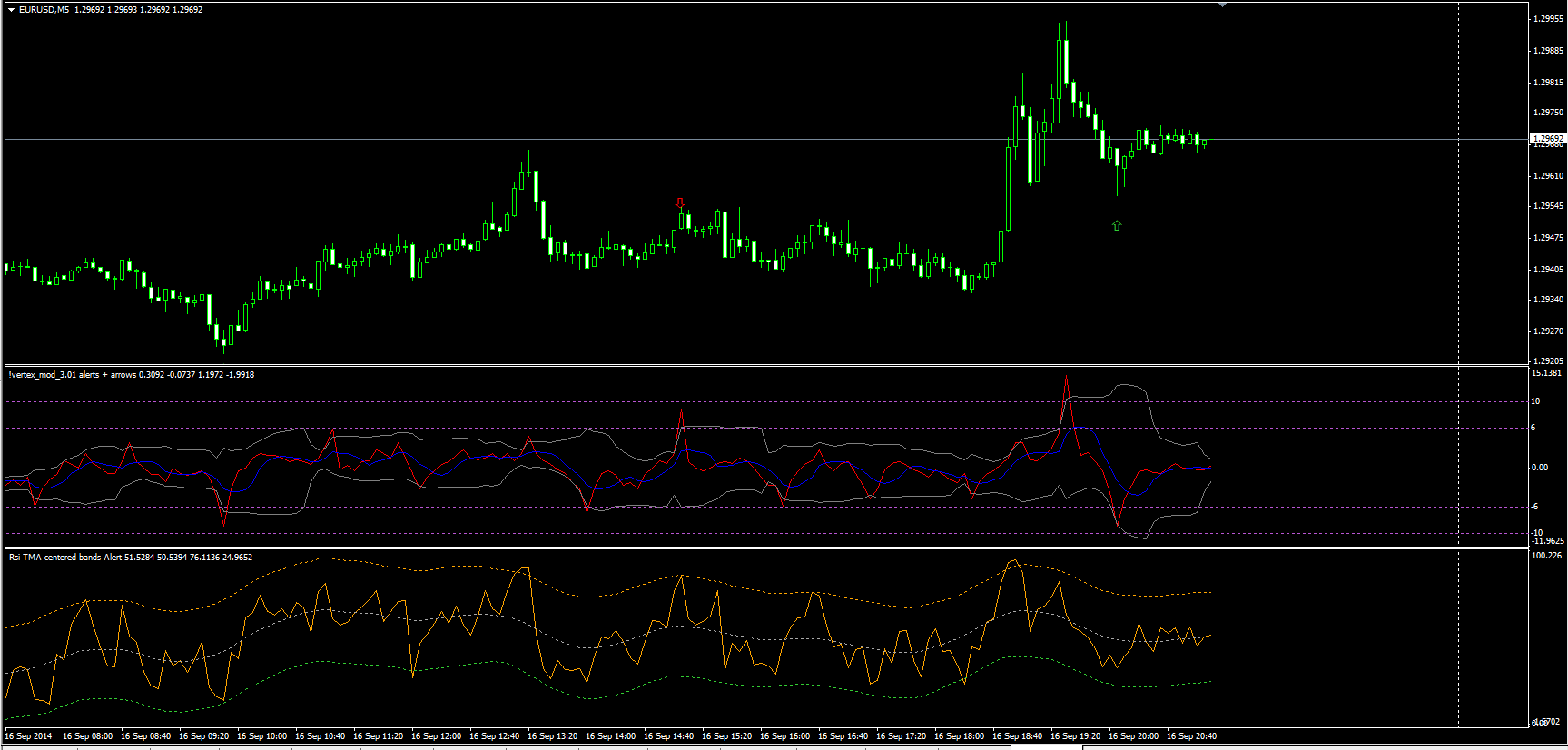This screenshot has width=1568, height=750.
Task: Click the grey chart shift triangle marker
Action: [1223, 5]
